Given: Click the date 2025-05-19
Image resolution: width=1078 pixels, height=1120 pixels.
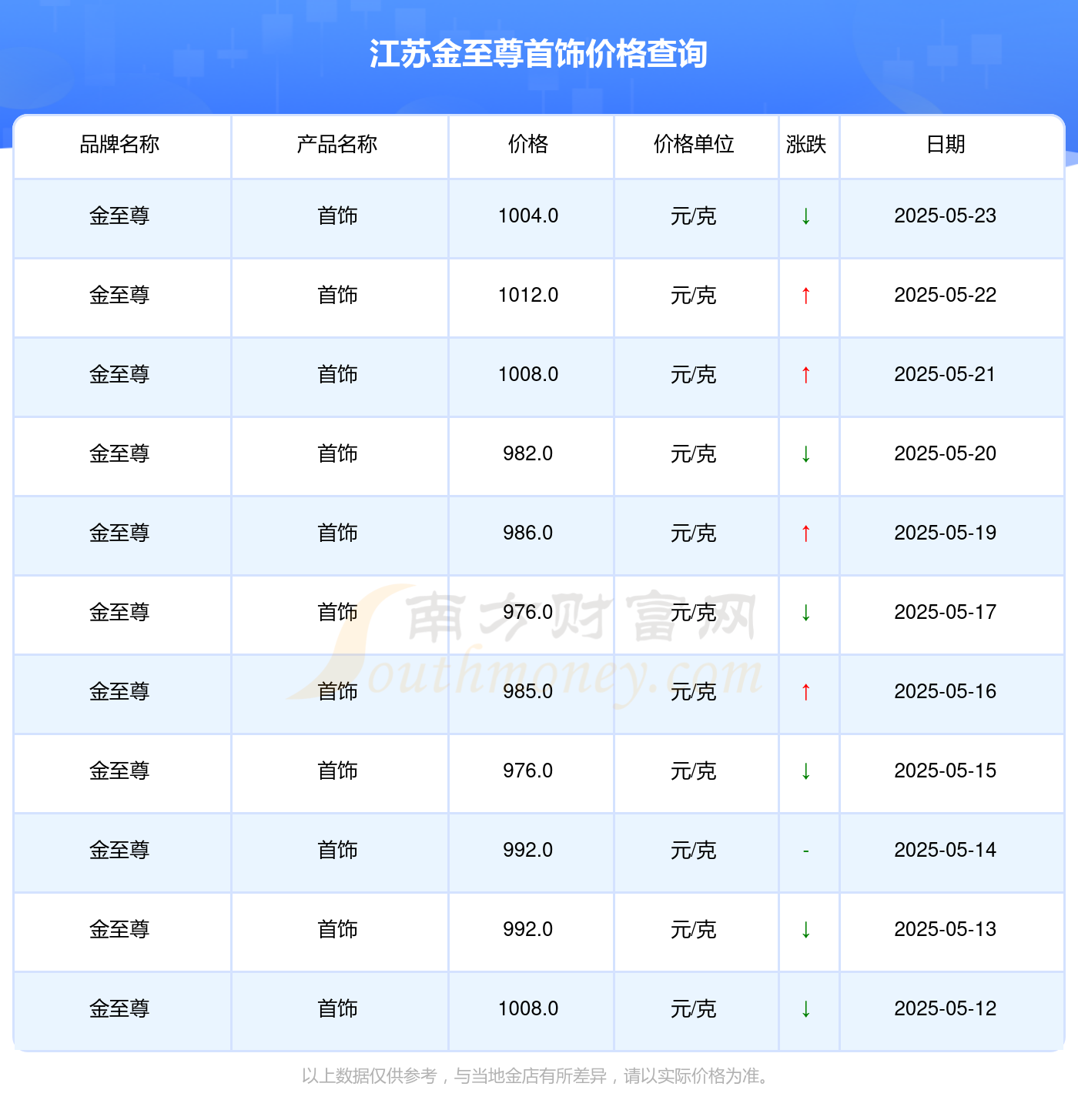Looking at the screenshot, I should pyautogui.click(x=946, y=533).
